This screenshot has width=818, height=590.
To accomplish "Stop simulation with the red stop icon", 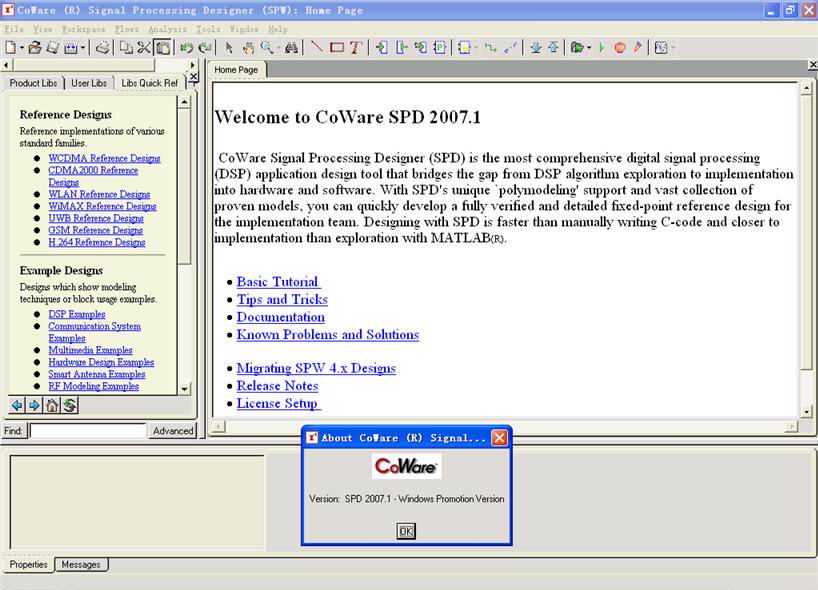I will 620,48.
